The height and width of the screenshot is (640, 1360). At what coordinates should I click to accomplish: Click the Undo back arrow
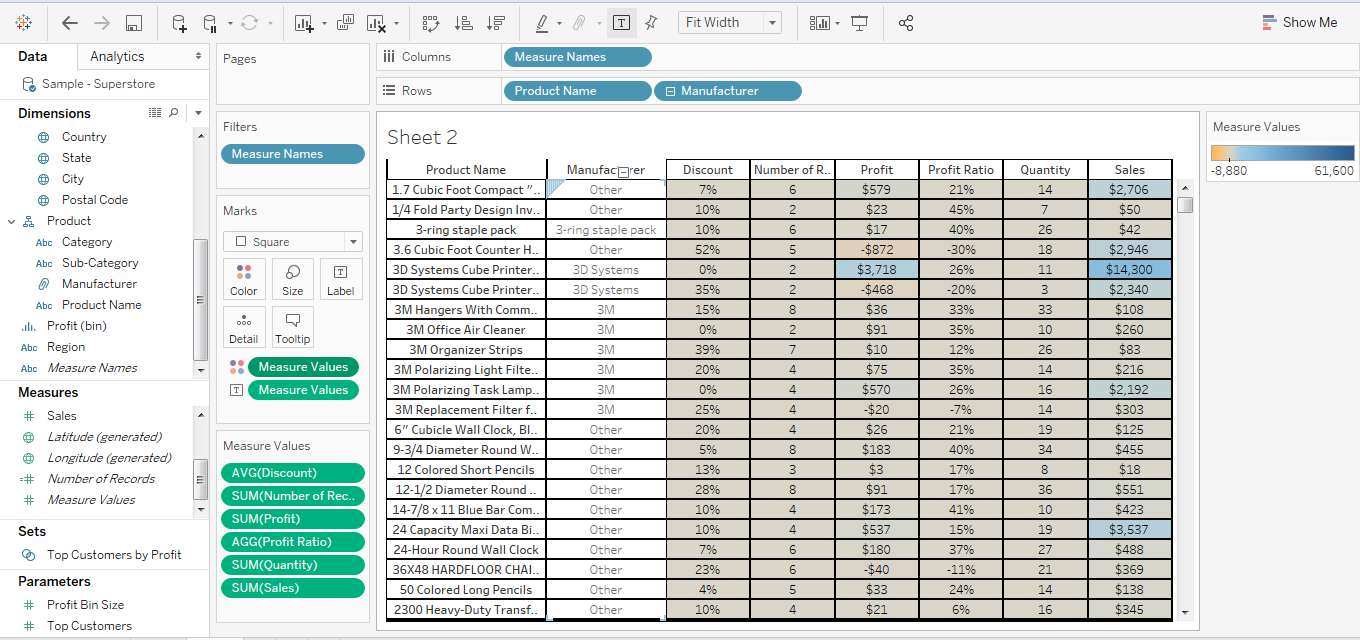[69, 22]
